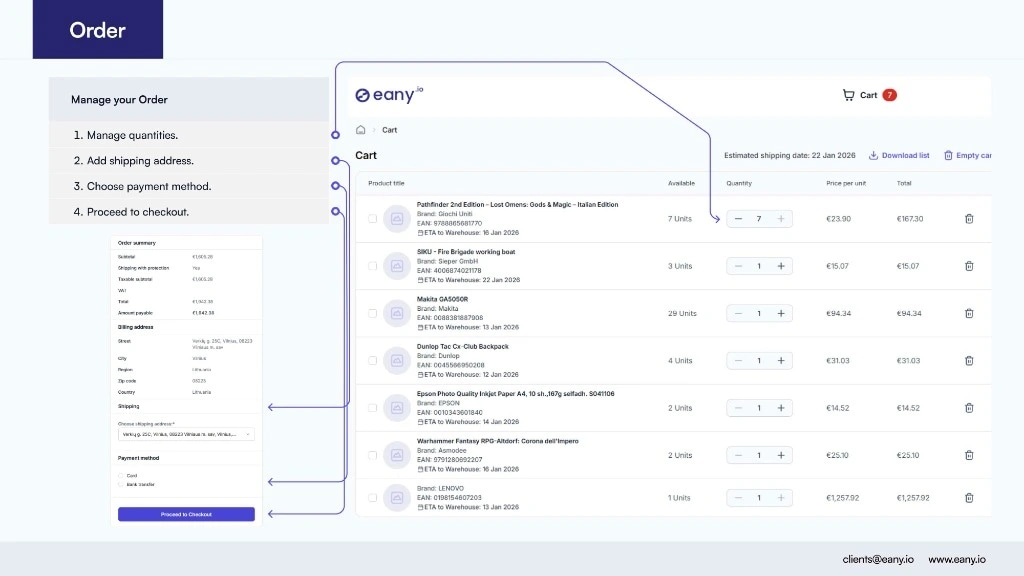Click quantity field for Pathfinder showing 7
The height and width of the screenshot is (576, 1024).
(759, 219)
